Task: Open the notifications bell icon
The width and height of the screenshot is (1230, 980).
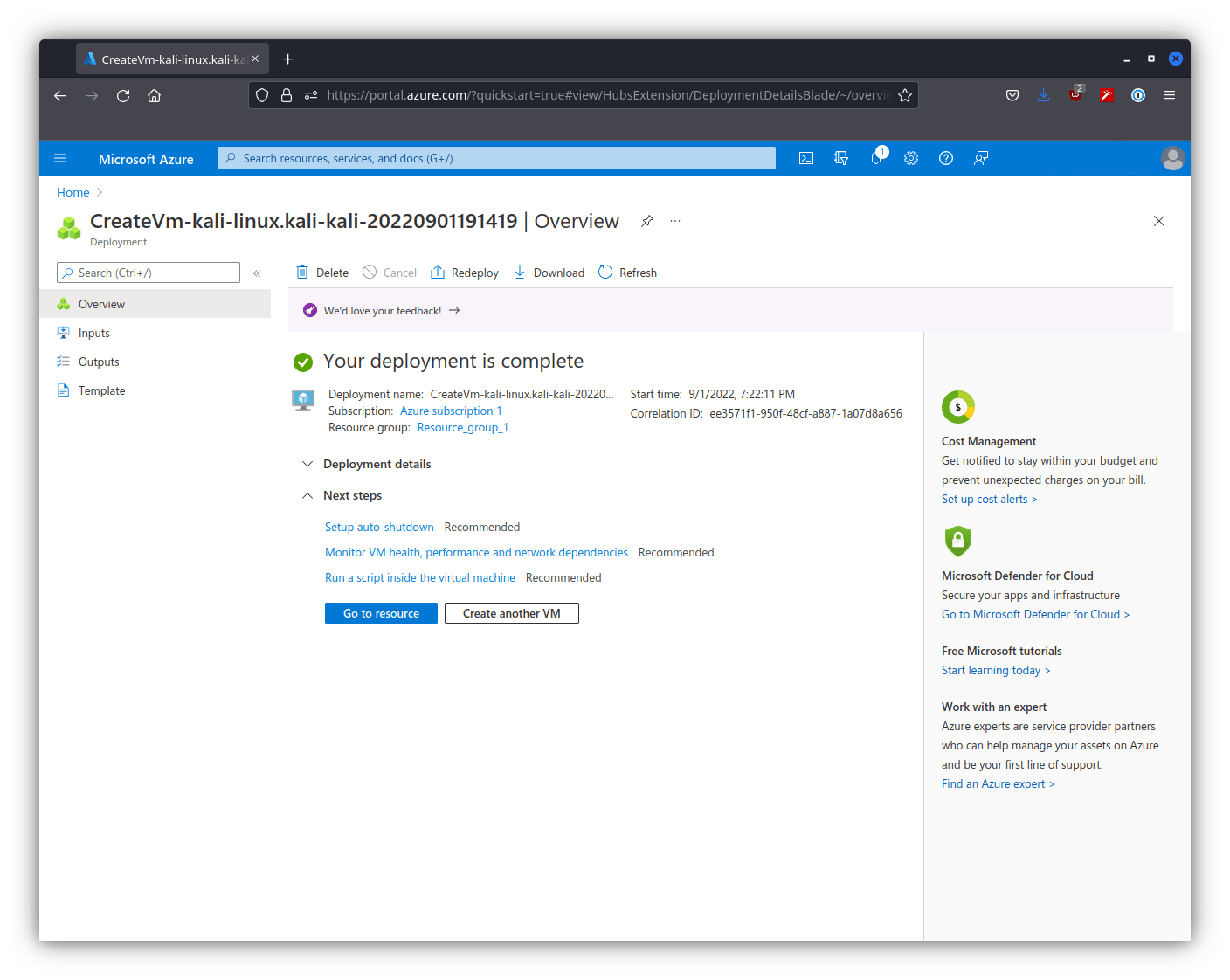Action: pyautogui.click(x=876, y=158)
